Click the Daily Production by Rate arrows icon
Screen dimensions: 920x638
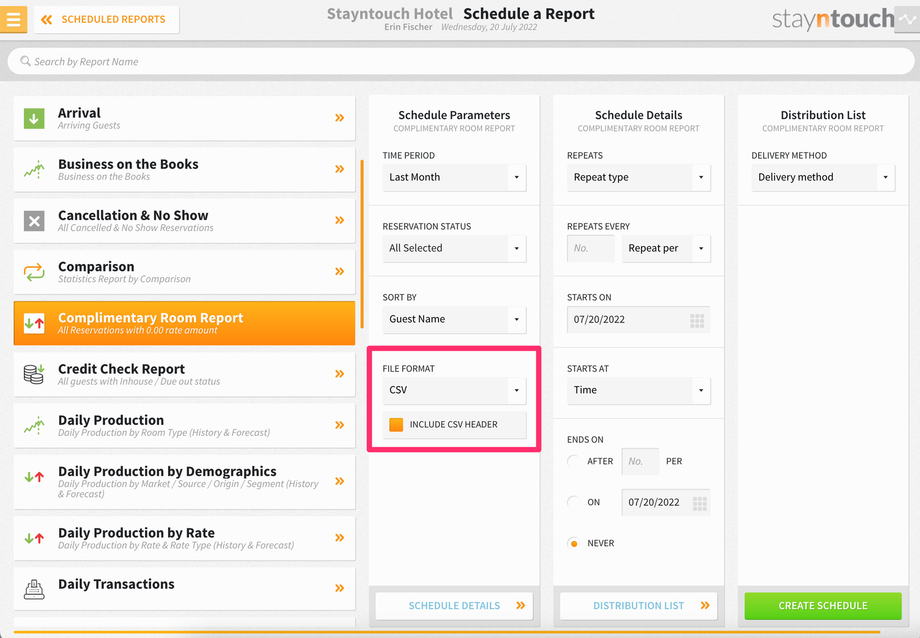point(34,538)
